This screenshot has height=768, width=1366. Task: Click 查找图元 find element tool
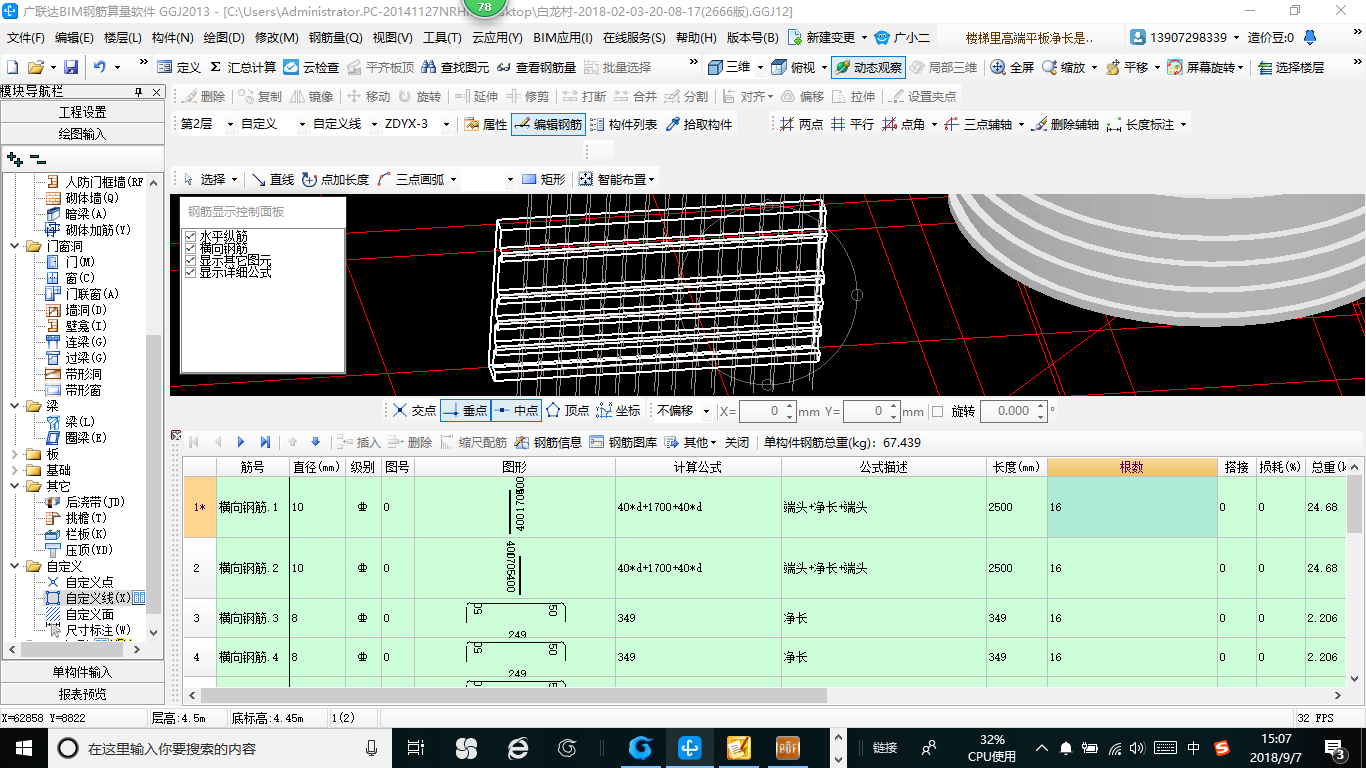coord(455,67)
